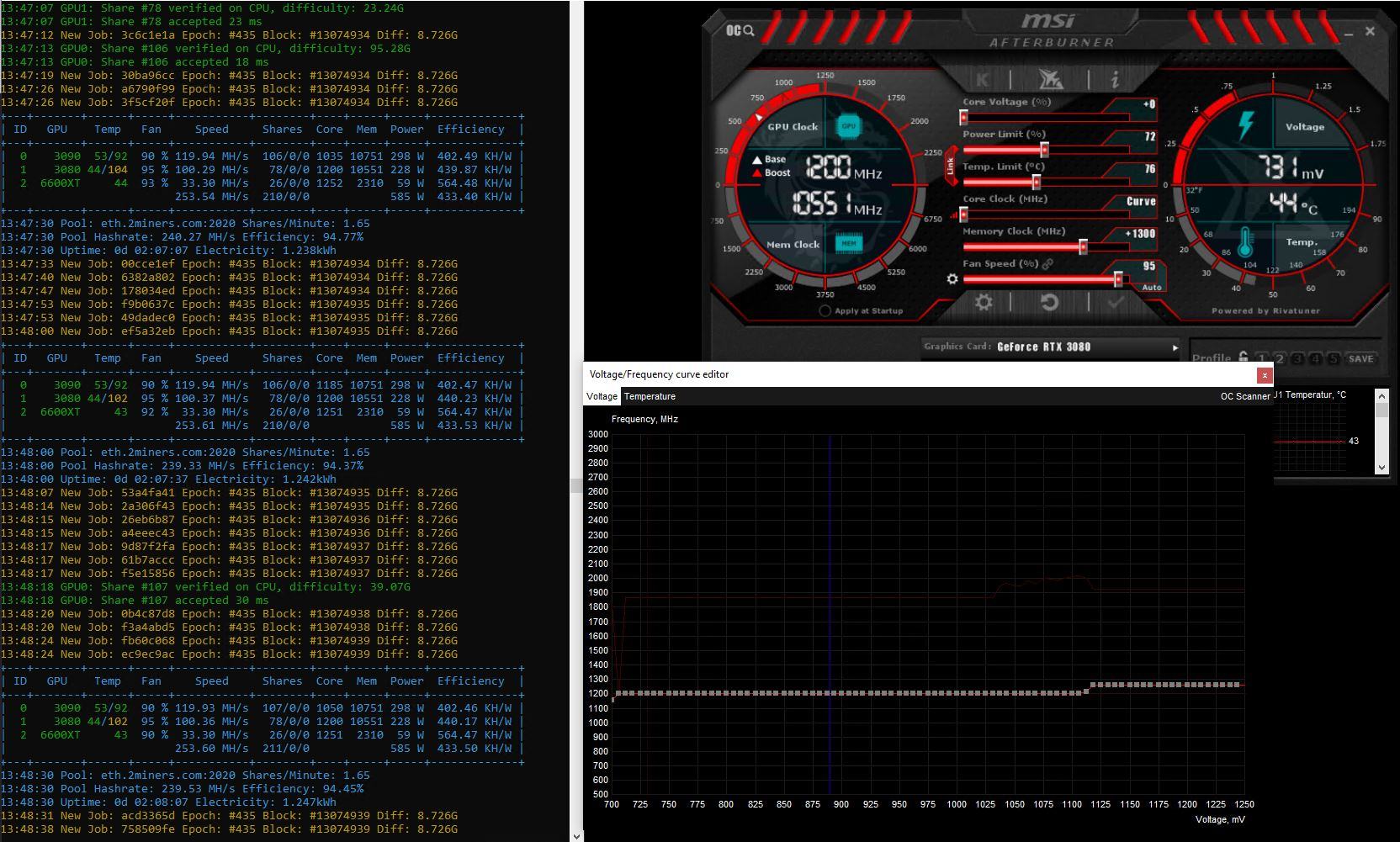The height and width of the screenshot is (842, 1400).
Task: Click the MEM chip icon in the clock gauge
Action: coord(848,244)
